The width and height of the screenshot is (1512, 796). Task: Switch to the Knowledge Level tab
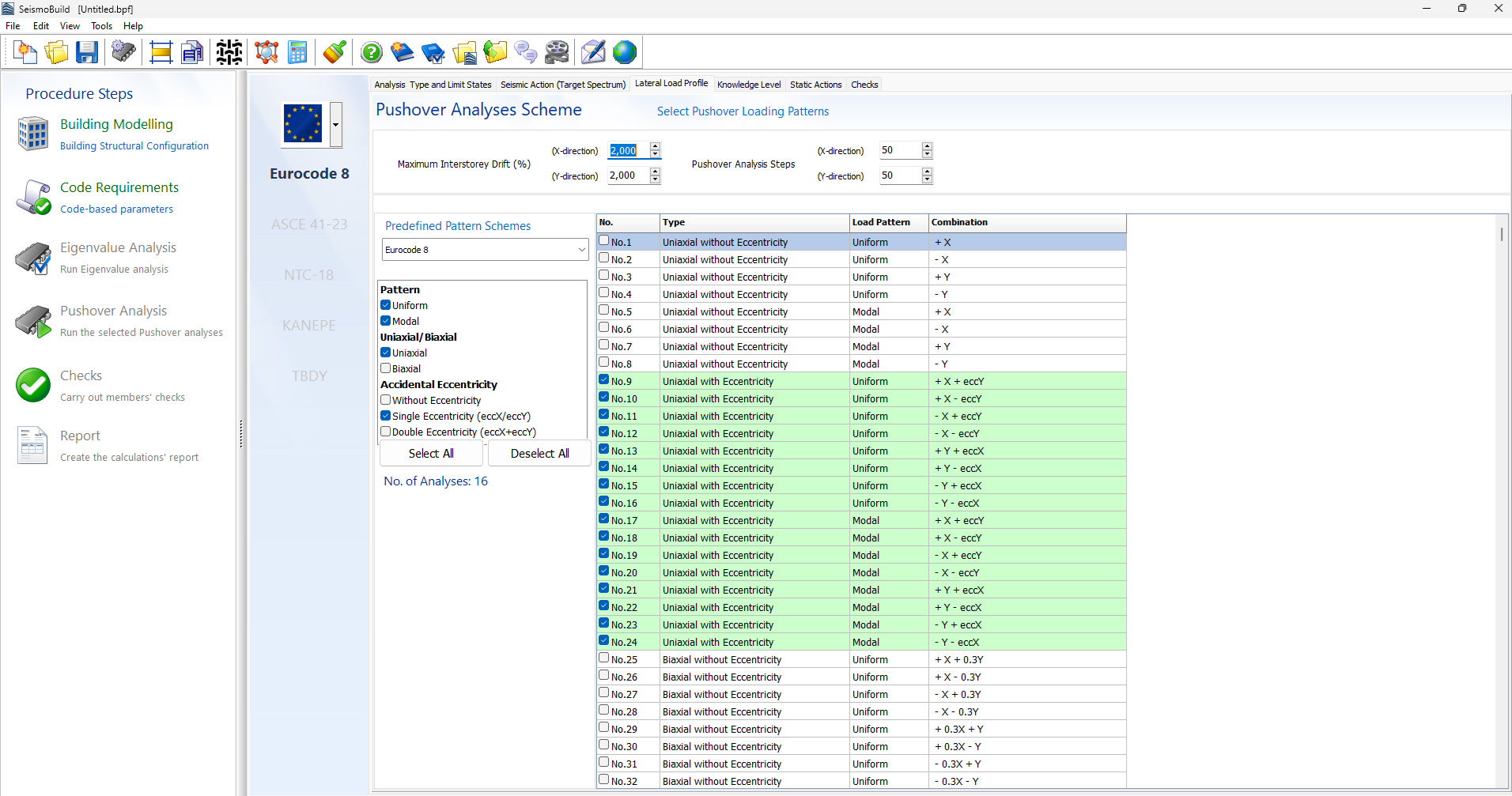coord(748,85)
